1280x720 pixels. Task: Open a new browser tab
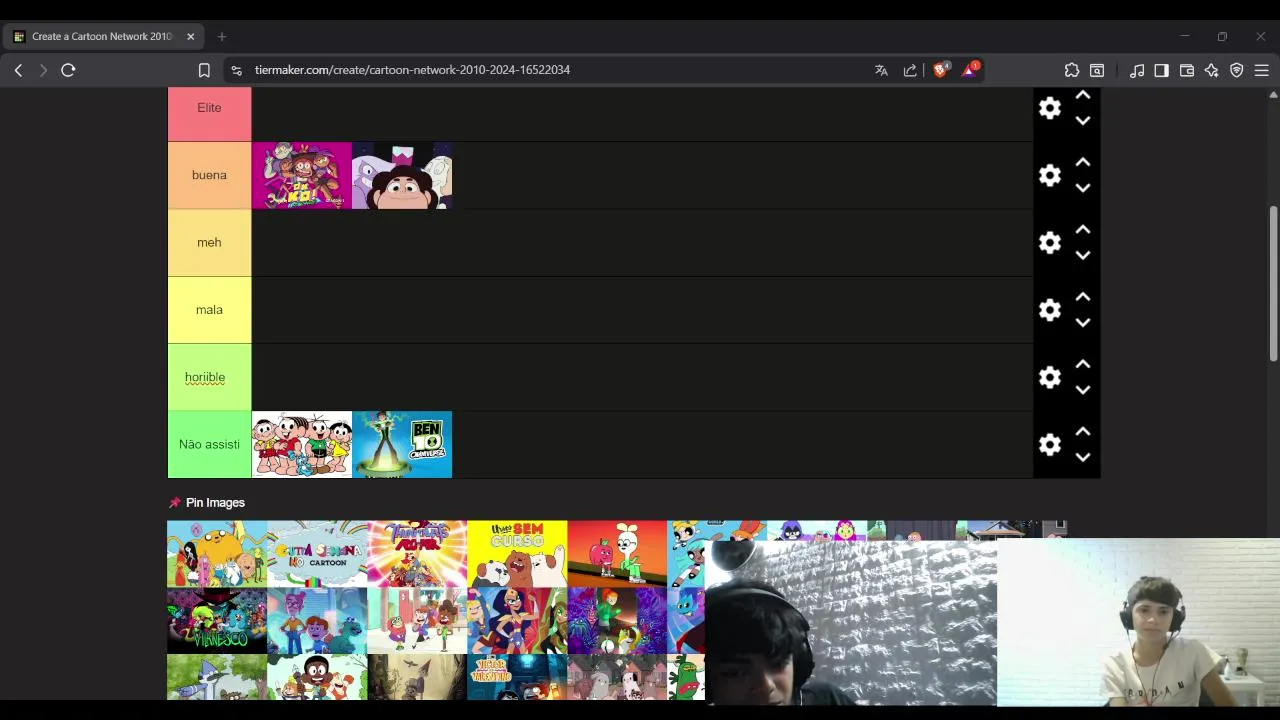click(222, 36)
